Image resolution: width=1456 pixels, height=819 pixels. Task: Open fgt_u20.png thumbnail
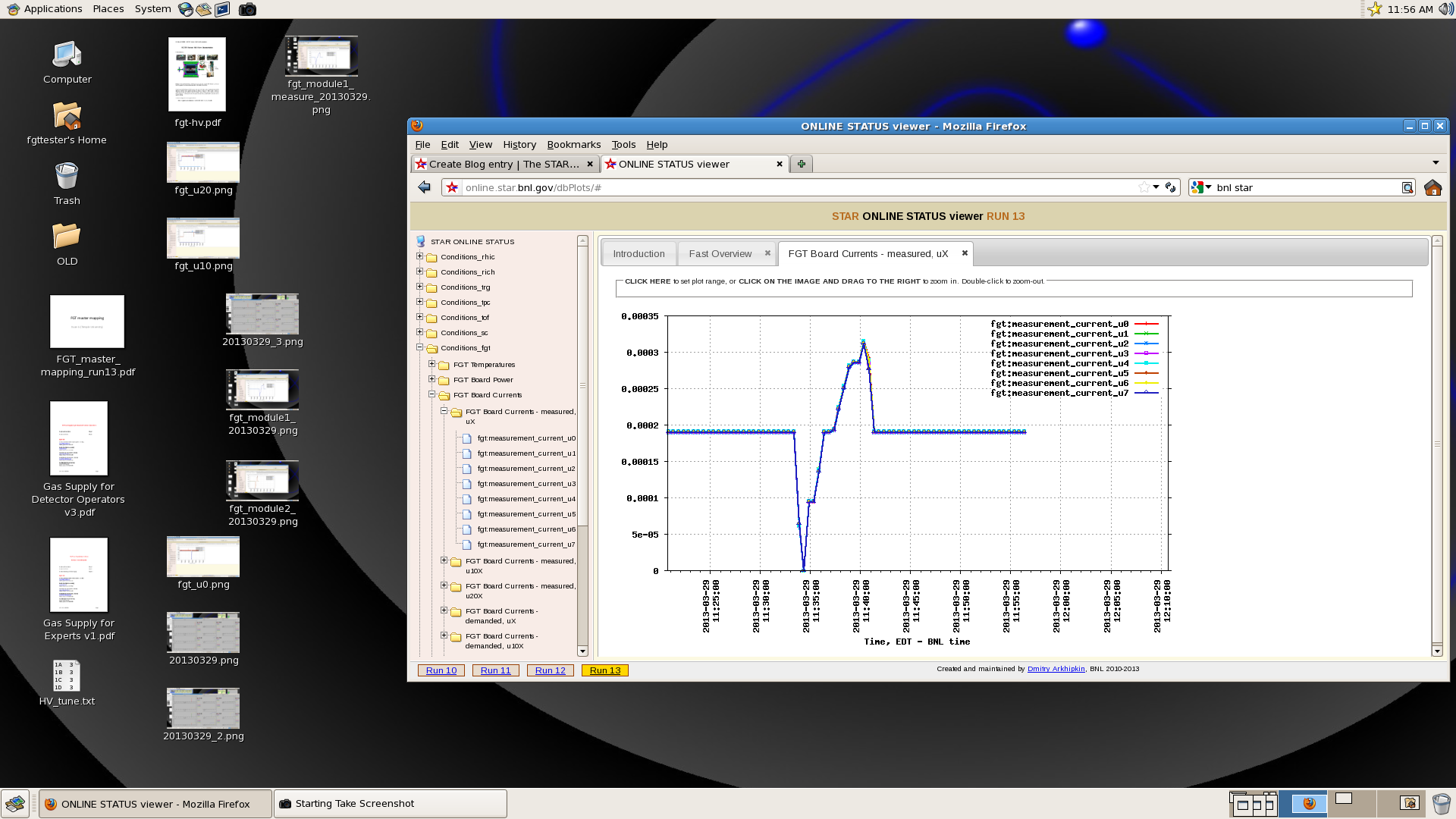pos(203,162)
